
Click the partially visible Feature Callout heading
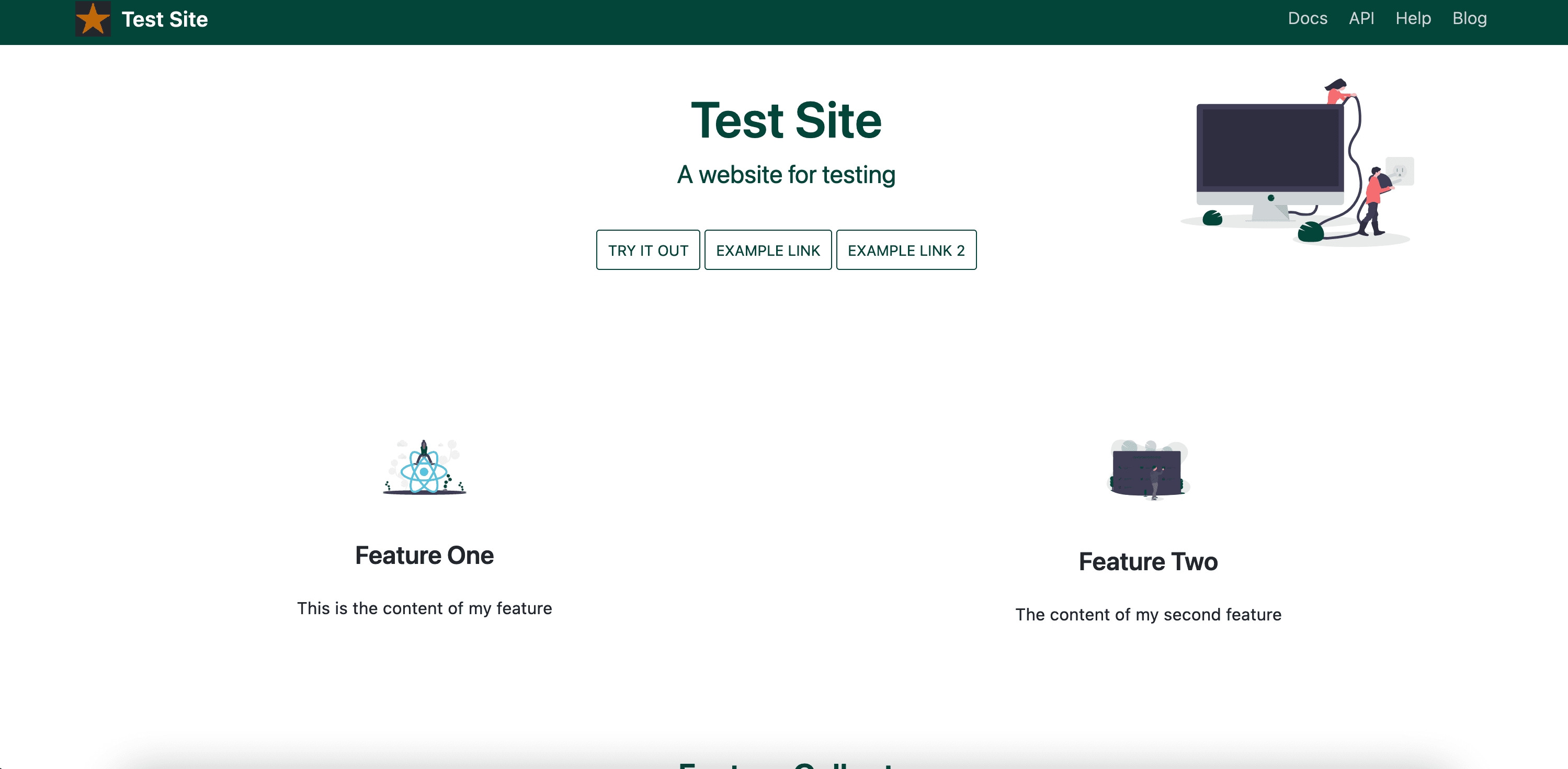[786, 765]
